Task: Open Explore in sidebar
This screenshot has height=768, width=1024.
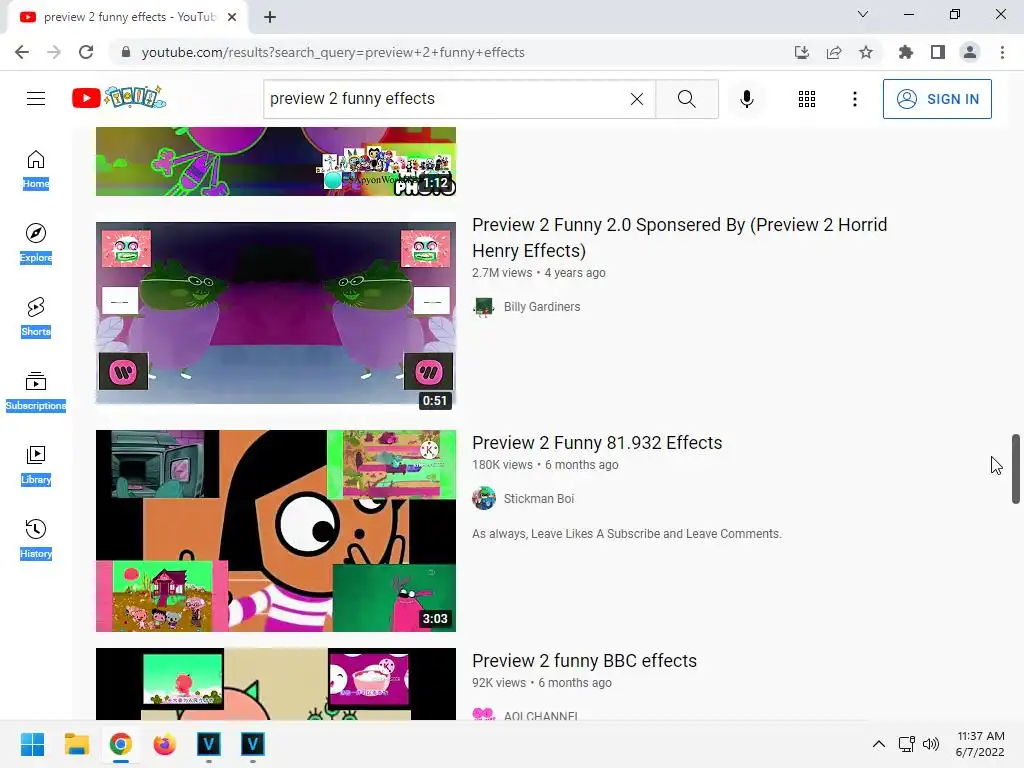Action: (x=36, y=244)
